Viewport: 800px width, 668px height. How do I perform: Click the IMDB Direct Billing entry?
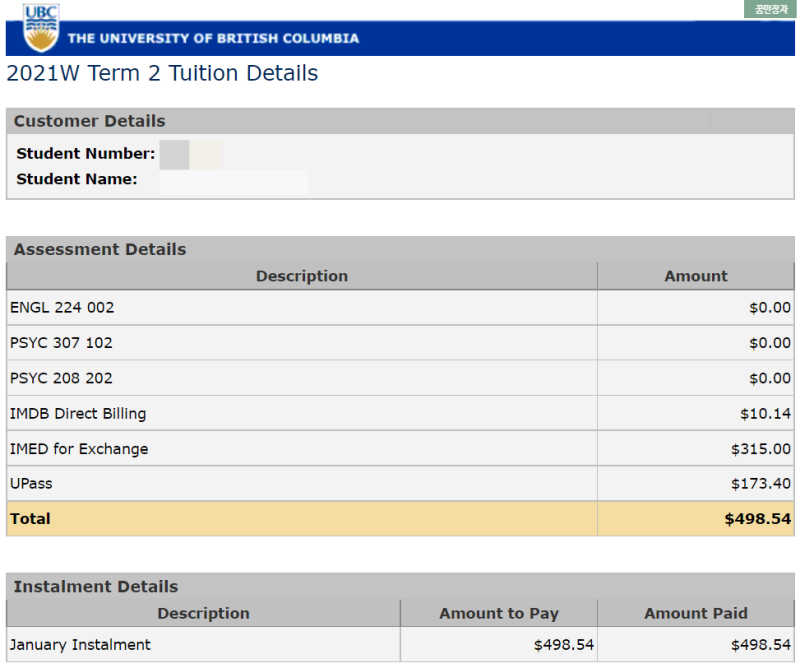tap(78, 414)
